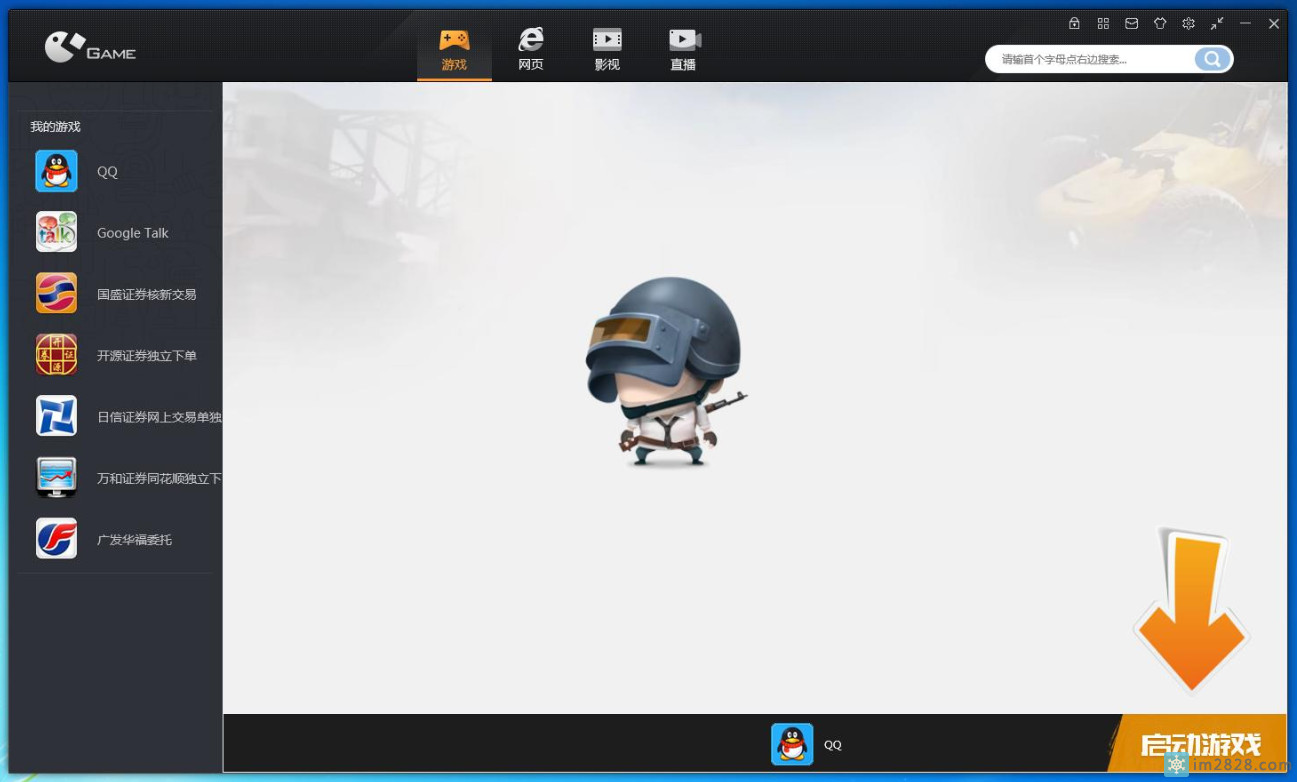Open the four-squares grid icon
This screenshot has height=782, width=1299.
(x=1103, y=24)
